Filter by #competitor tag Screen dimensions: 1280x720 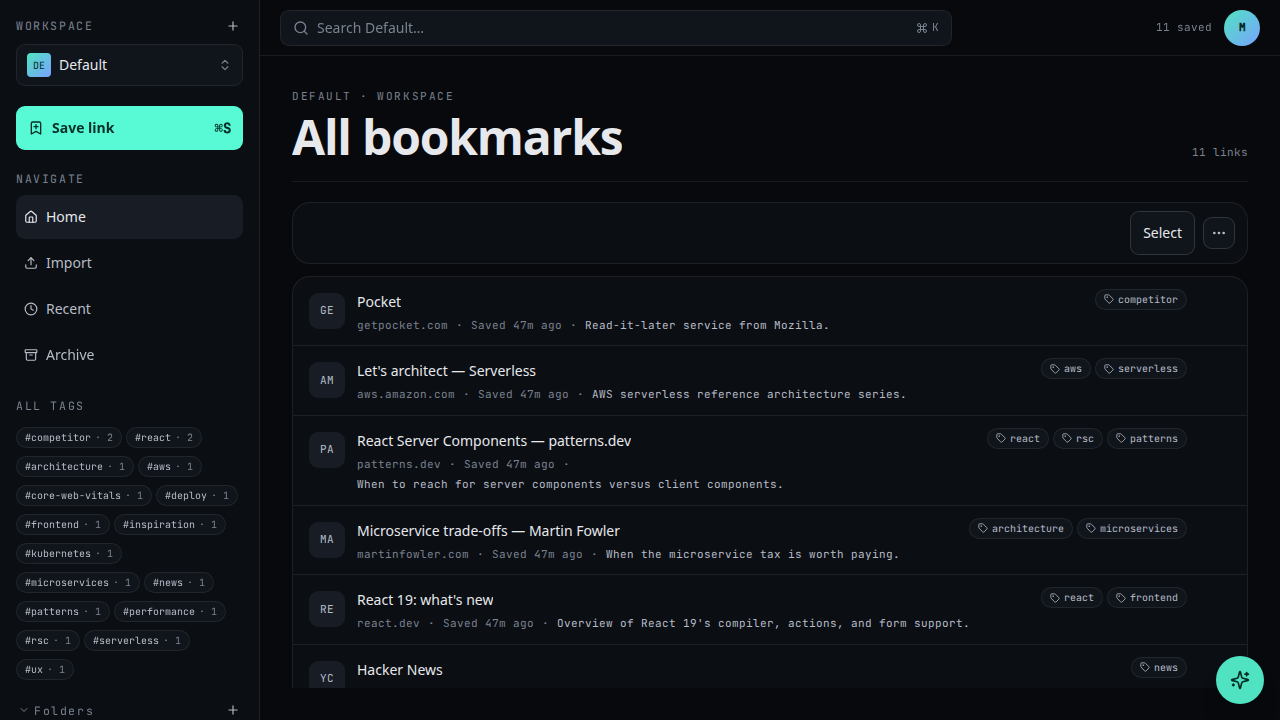[69, 438]
